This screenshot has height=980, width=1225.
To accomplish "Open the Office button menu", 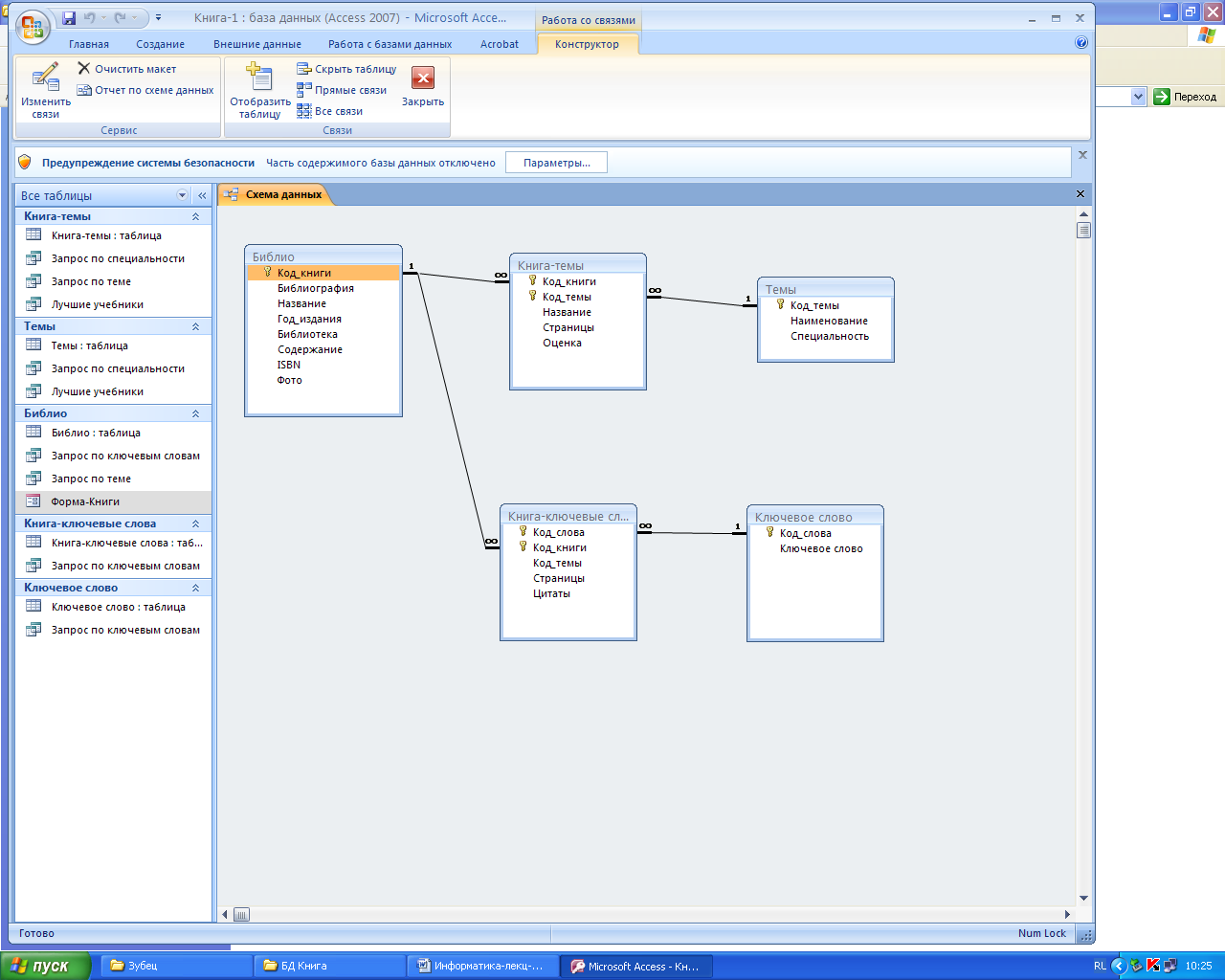I will coord(33,26).
